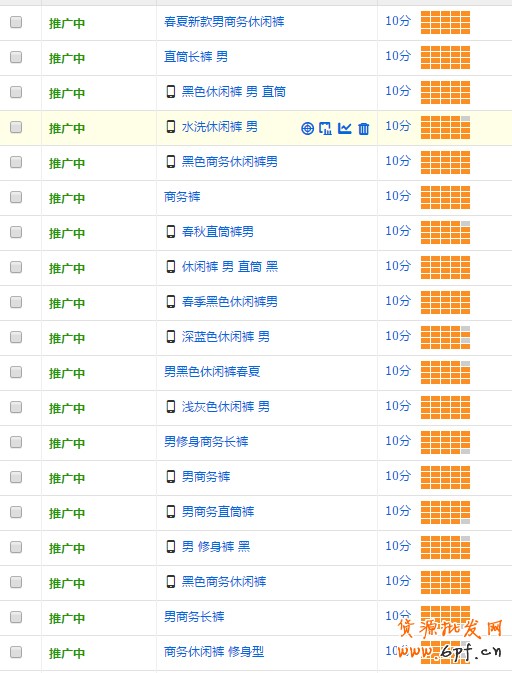Click the 浅灰色休闲裤 男 keyword
512x673 pixels.
226,407
